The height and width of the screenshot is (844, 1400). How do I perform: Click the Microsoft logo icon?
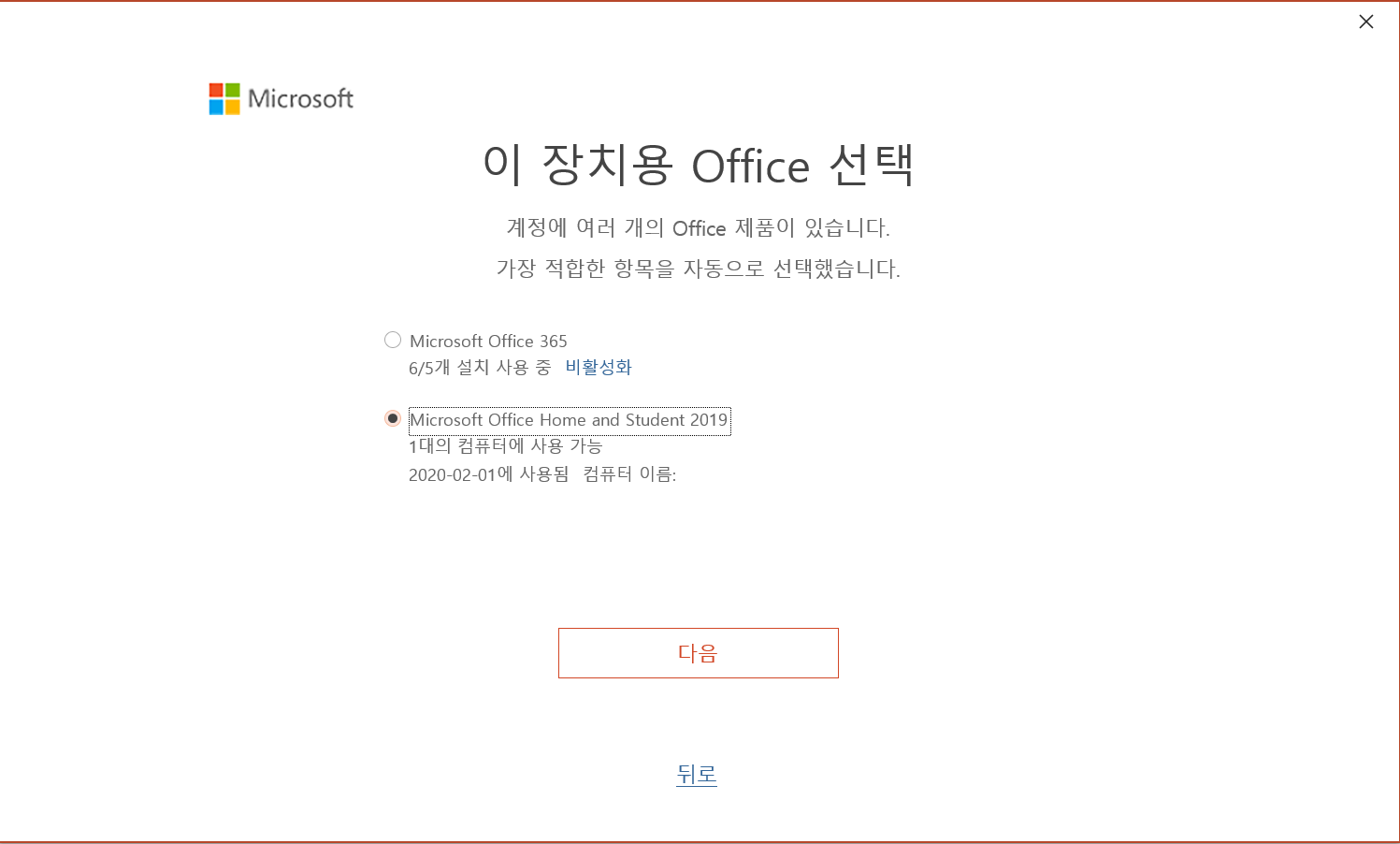coord(224,99)
